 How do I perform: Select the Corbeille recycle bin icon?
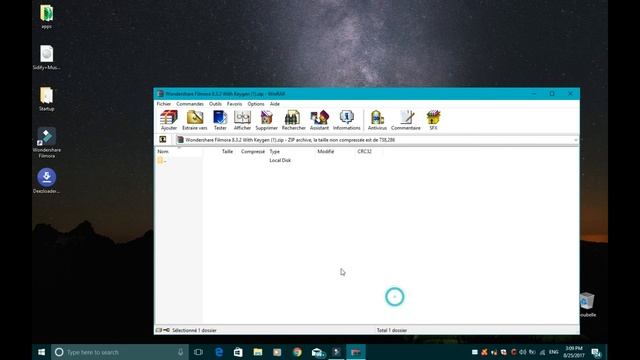pyautogui.click(x=587, y=304)
